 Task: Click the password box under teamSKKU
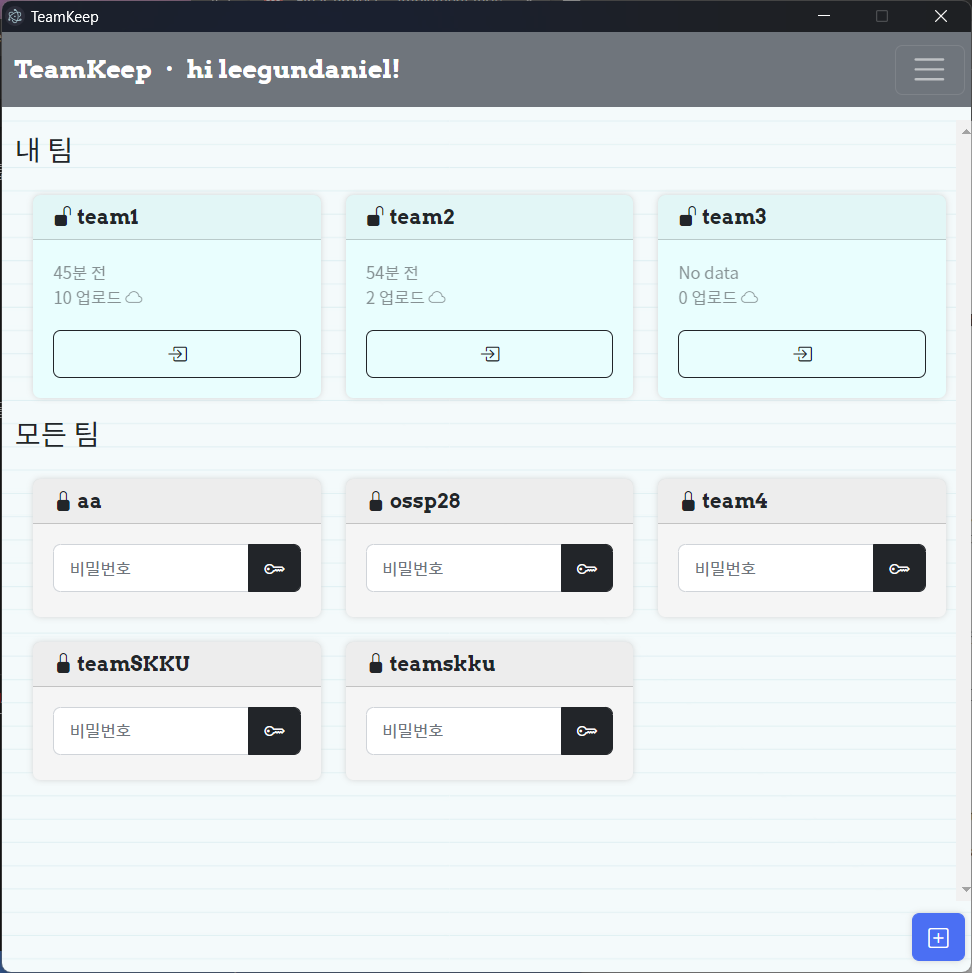pyautogui.click(x=150, y=730)
